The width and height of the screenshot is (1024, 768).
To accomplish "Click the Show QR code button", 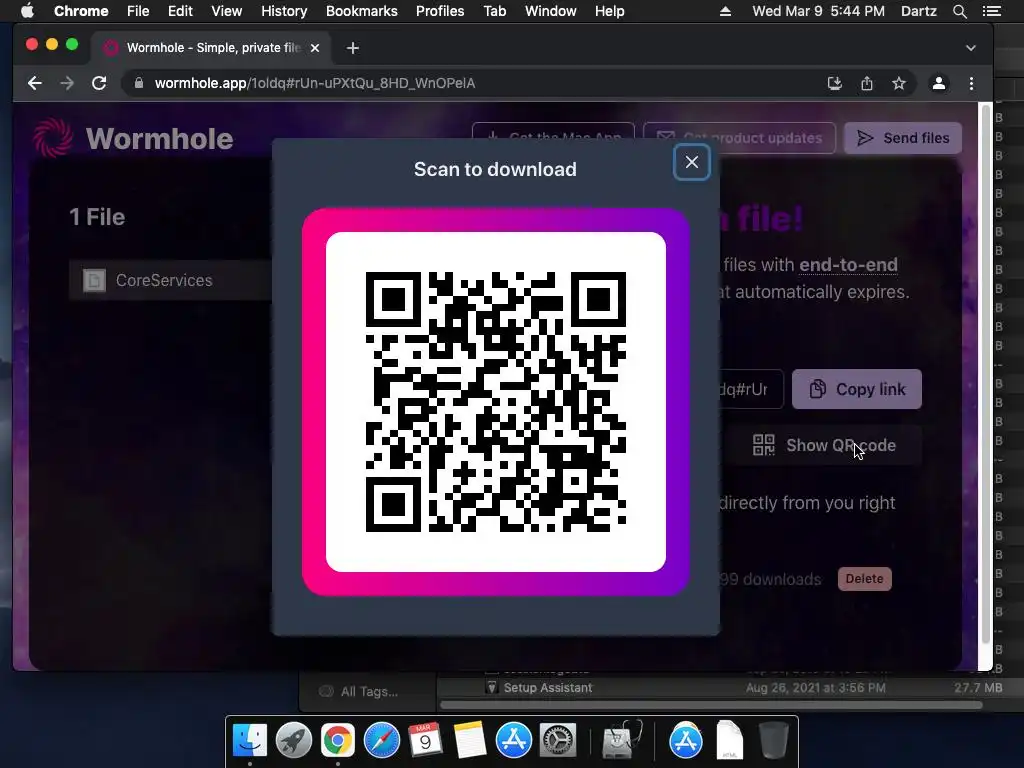I will pos(824,445).
